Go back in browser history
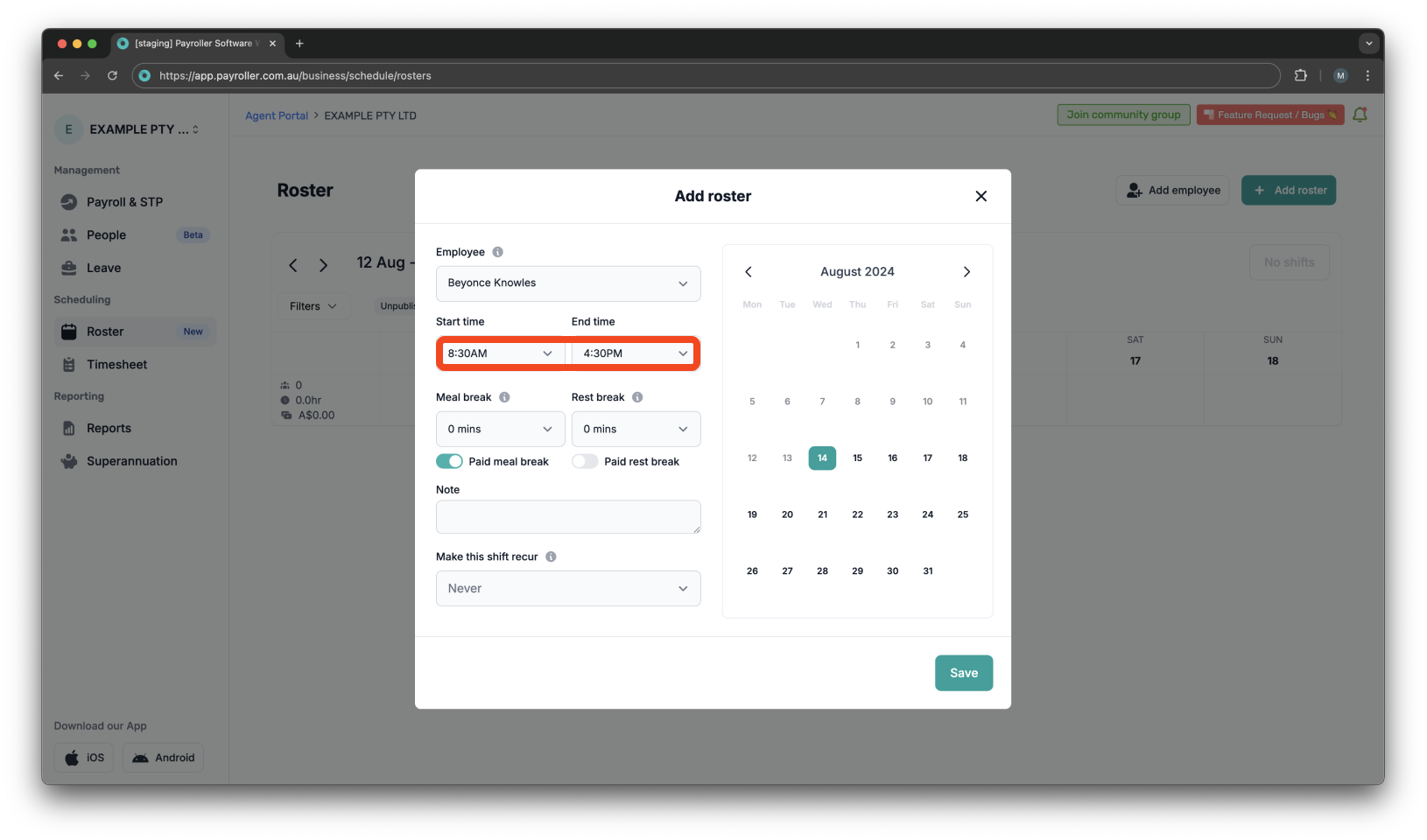 [x=59, y=75]
